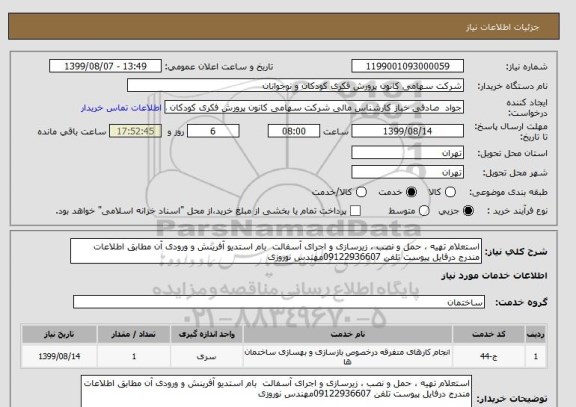The height and width of the screenshot is (407, 576).
Task: Tick the اسناد خزانه اسلامی payment checkbox
Action: pos(355,211)
